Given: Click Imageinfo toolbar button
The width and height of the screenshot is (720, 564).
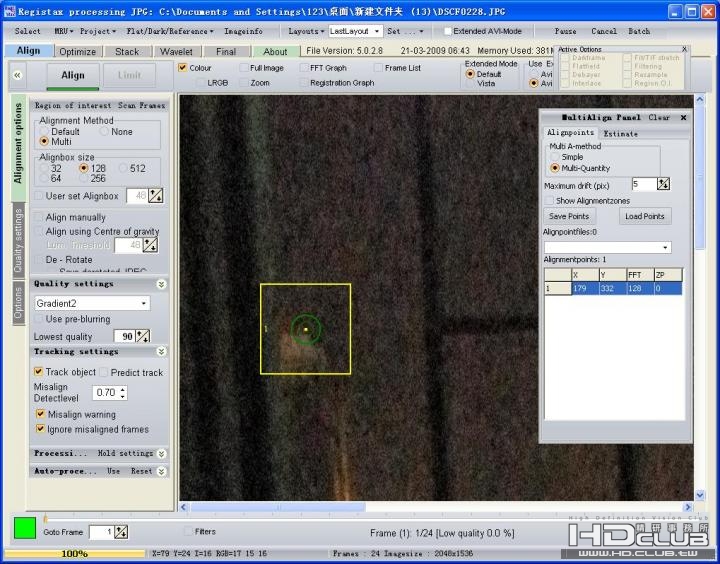Looking at the screenshot, I should point(243,31).
